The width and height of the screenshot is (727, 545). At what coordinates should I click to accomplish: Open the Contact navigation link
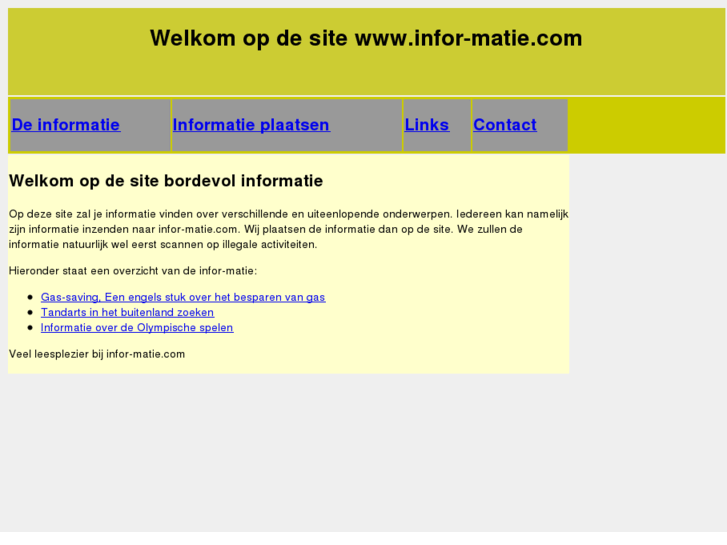tap(505, 125)
